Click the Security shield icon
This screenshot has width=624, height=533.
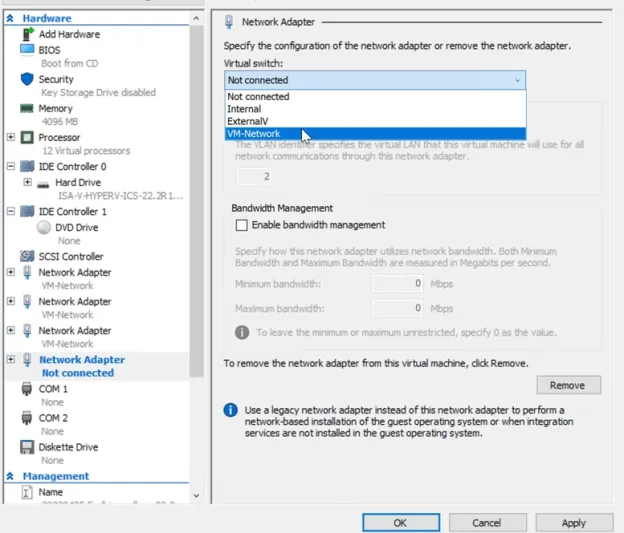(x=27, y=79)
